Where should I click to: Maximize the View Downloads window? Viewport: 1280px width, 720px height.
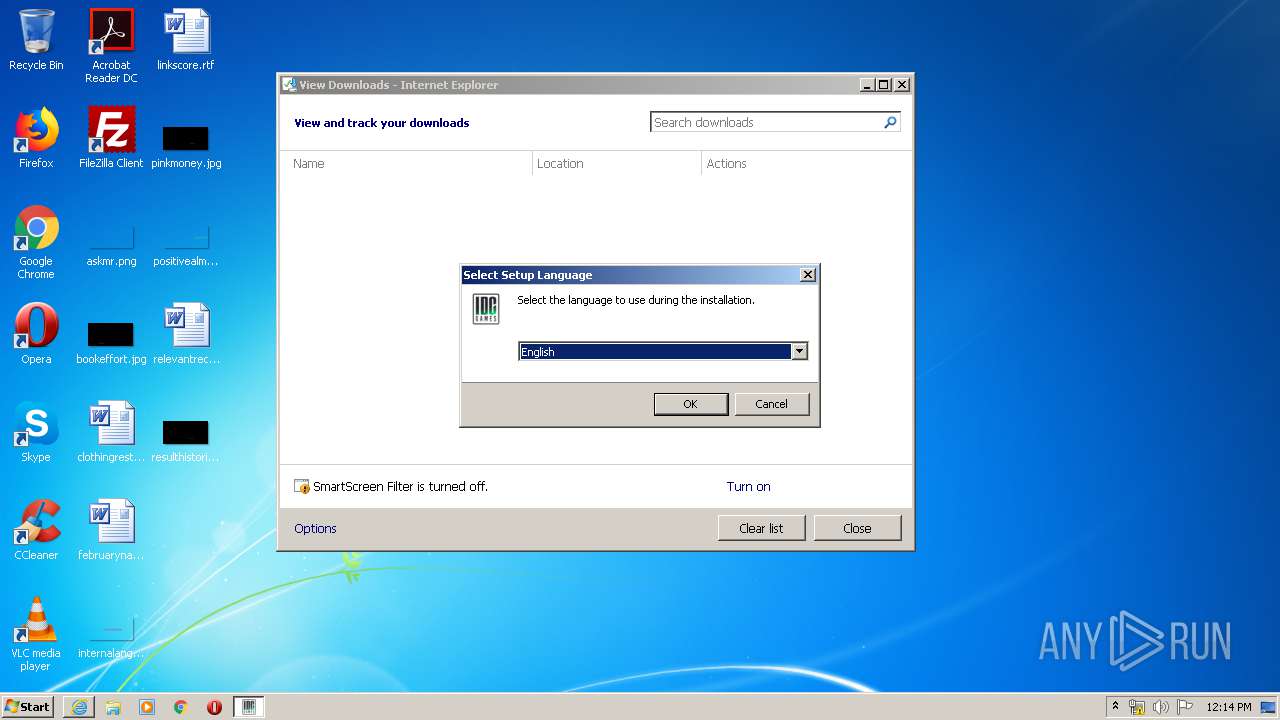pyautogui.click(x=883, y=85)
